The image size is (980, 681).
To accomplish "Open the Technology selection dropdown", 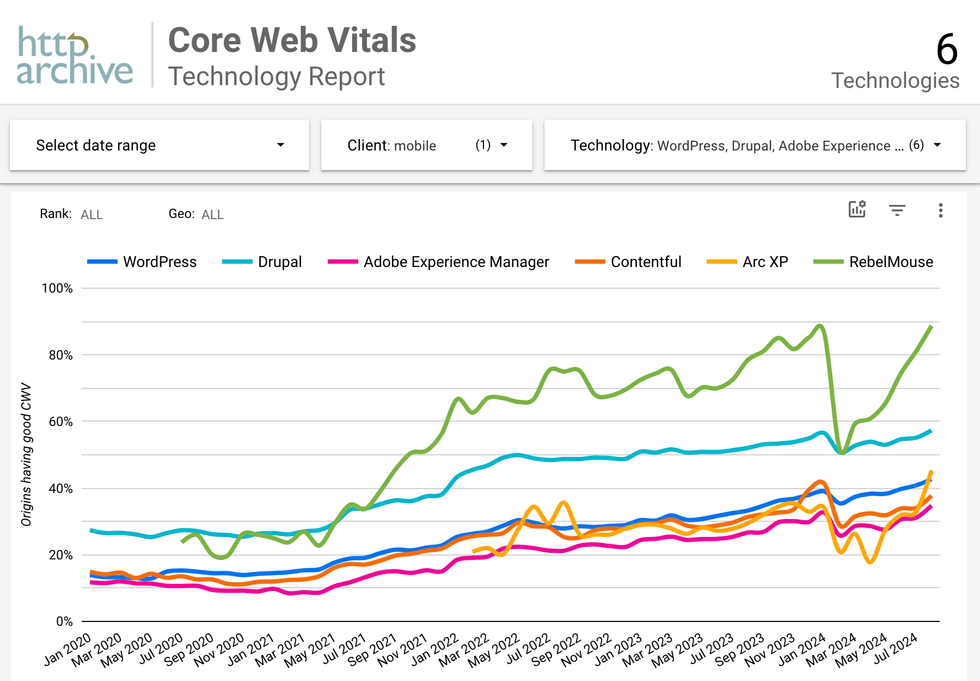I will [x=755, y=145].
